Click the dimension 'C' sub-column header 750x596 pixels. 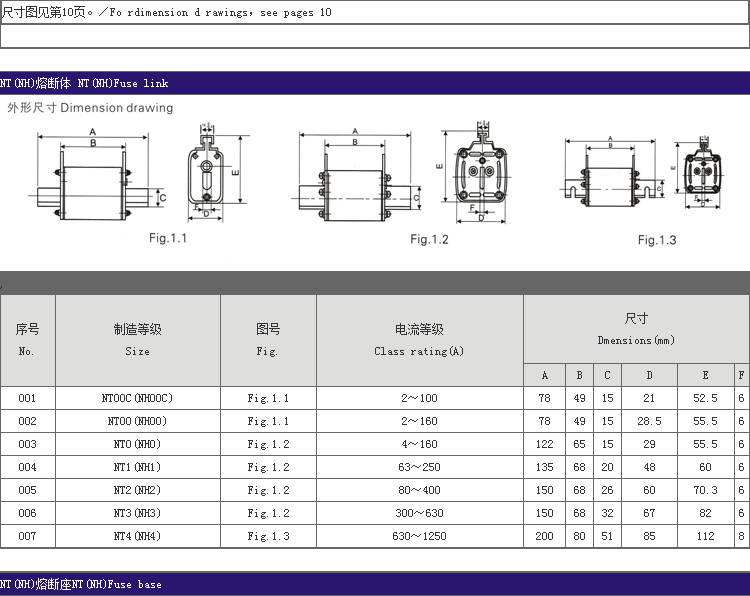tap(607, 375)
